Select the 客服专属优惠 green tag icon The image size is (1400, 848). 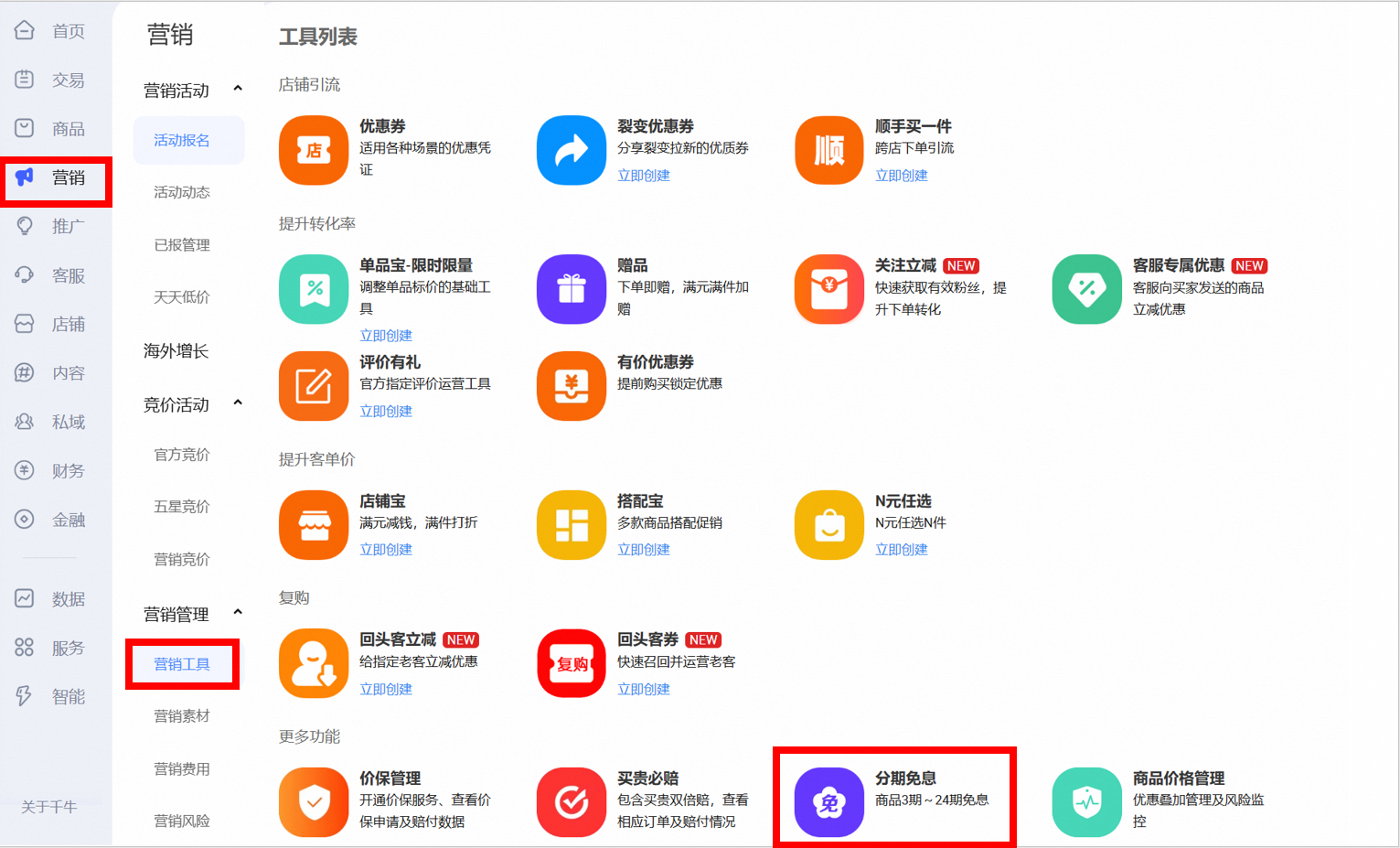point(1087,289)
